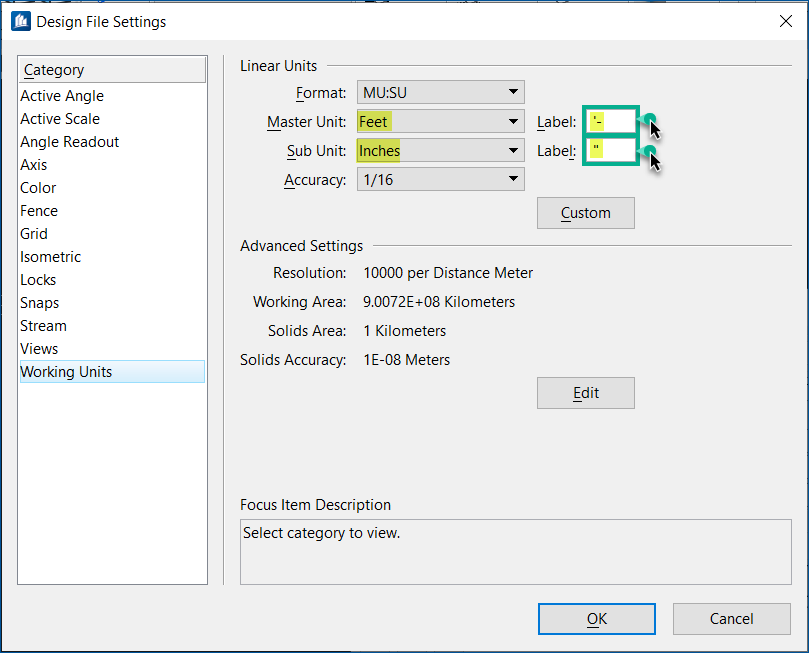The height and width of the screenshot is (653, 809).
Task: Select the Angle Readout category
Action: click(112, 142)
